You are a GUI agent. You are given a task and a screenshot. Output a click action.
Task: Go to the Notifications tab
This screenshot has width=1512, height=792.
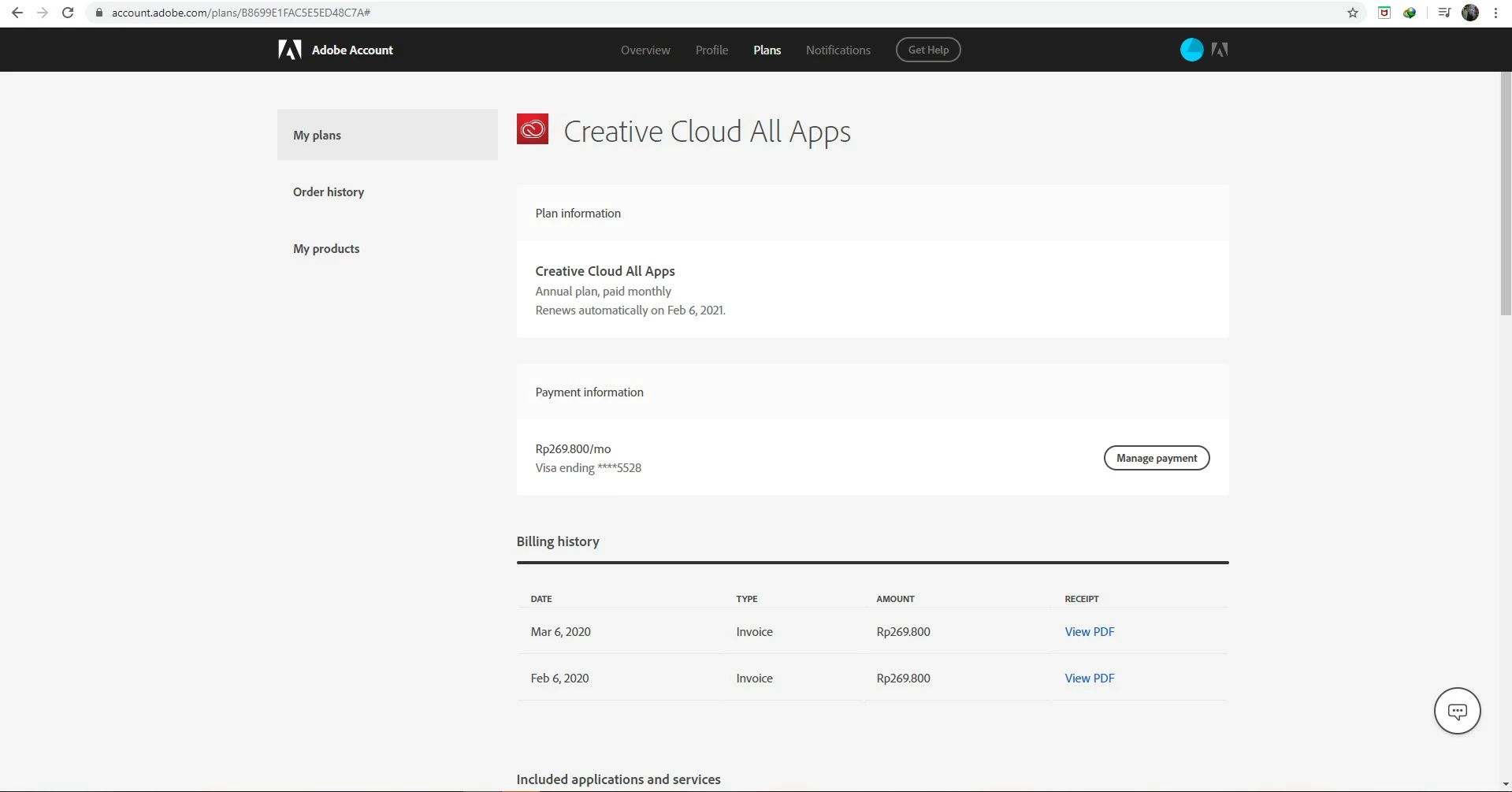(x=838, y=50)
